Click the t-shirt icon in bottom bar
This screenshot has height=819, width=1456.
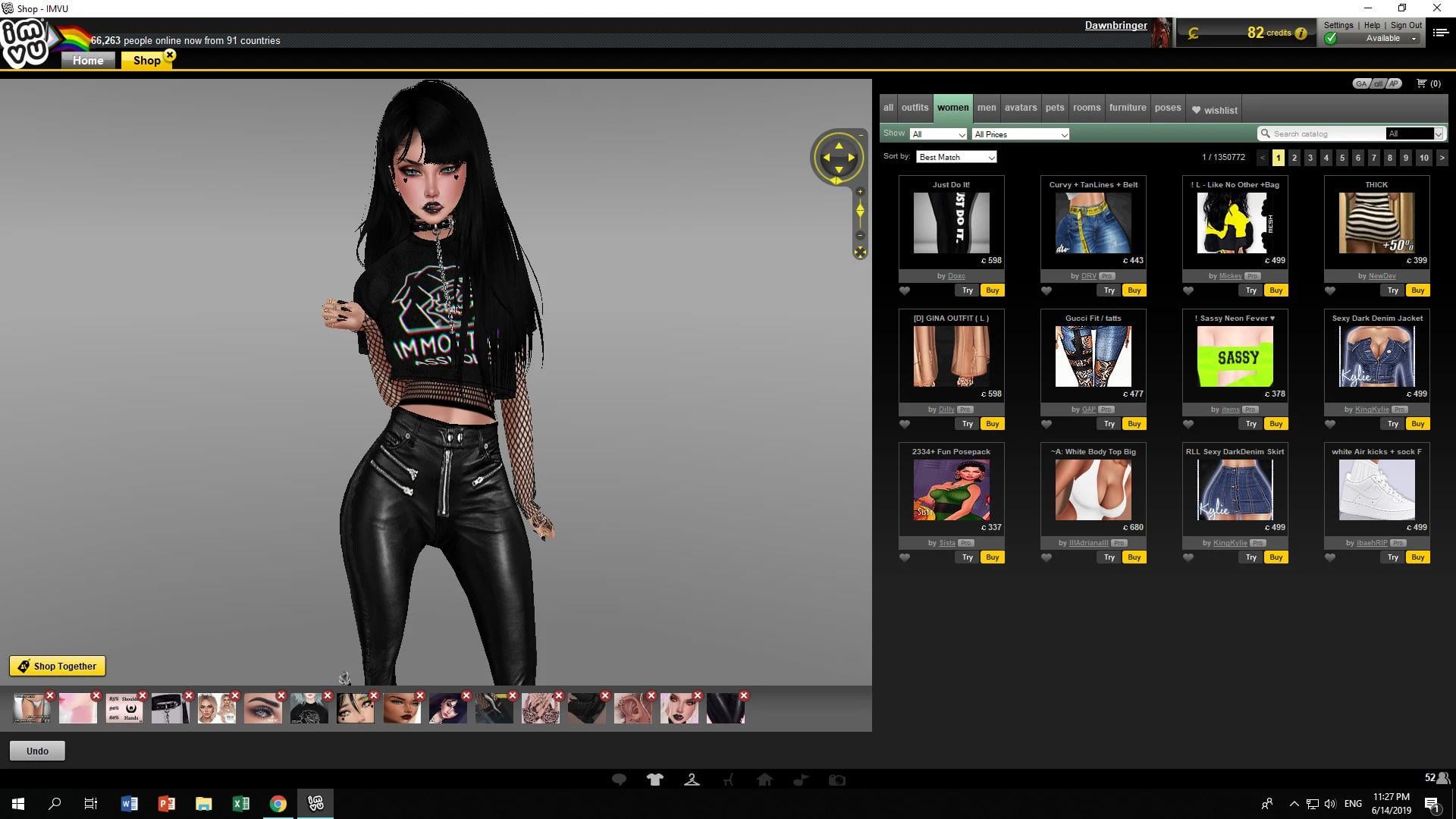click(x=655, y=780)
